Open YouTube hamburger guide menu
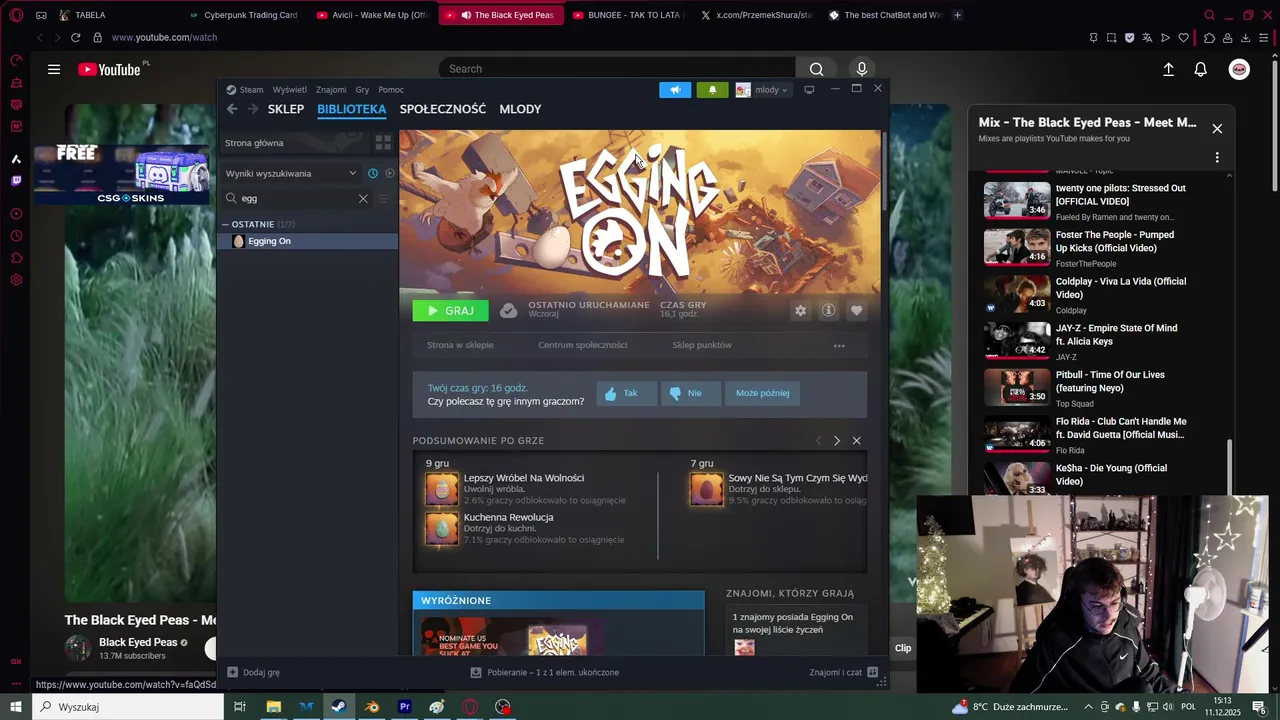Viewport: 1280px width, 720px height. 54,69
